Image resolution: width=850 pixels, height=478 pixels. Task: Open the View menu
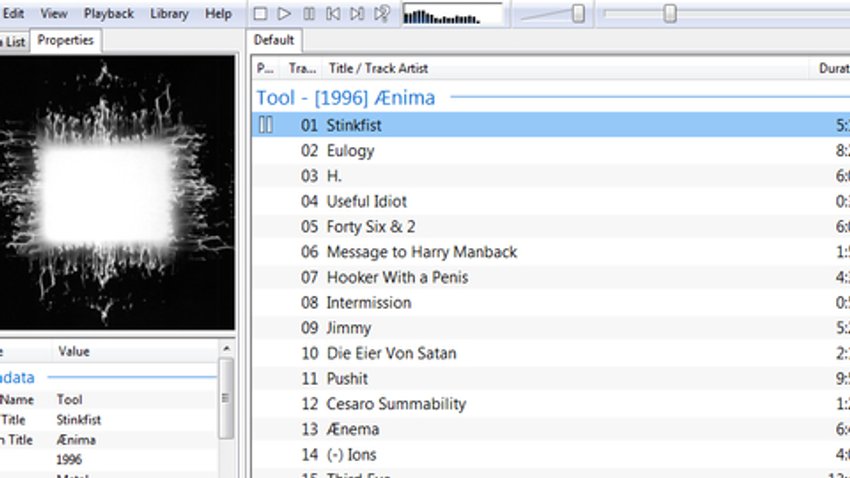point(54,14)
